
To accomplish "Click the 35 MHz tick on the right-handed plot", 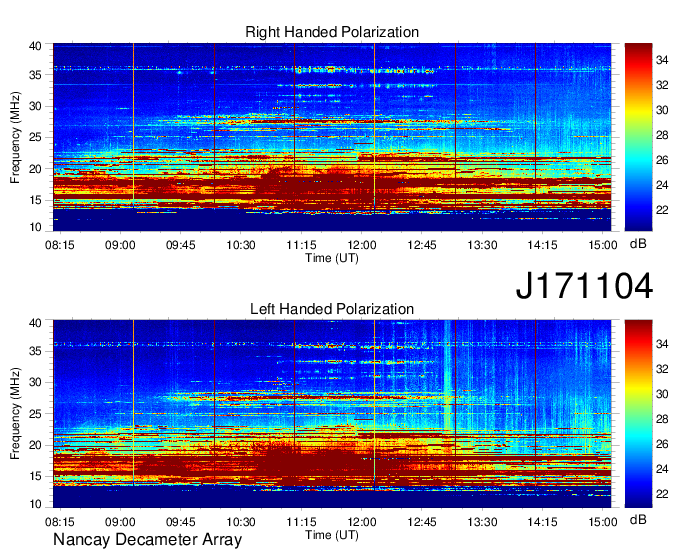I will click(x=35, y=75).
